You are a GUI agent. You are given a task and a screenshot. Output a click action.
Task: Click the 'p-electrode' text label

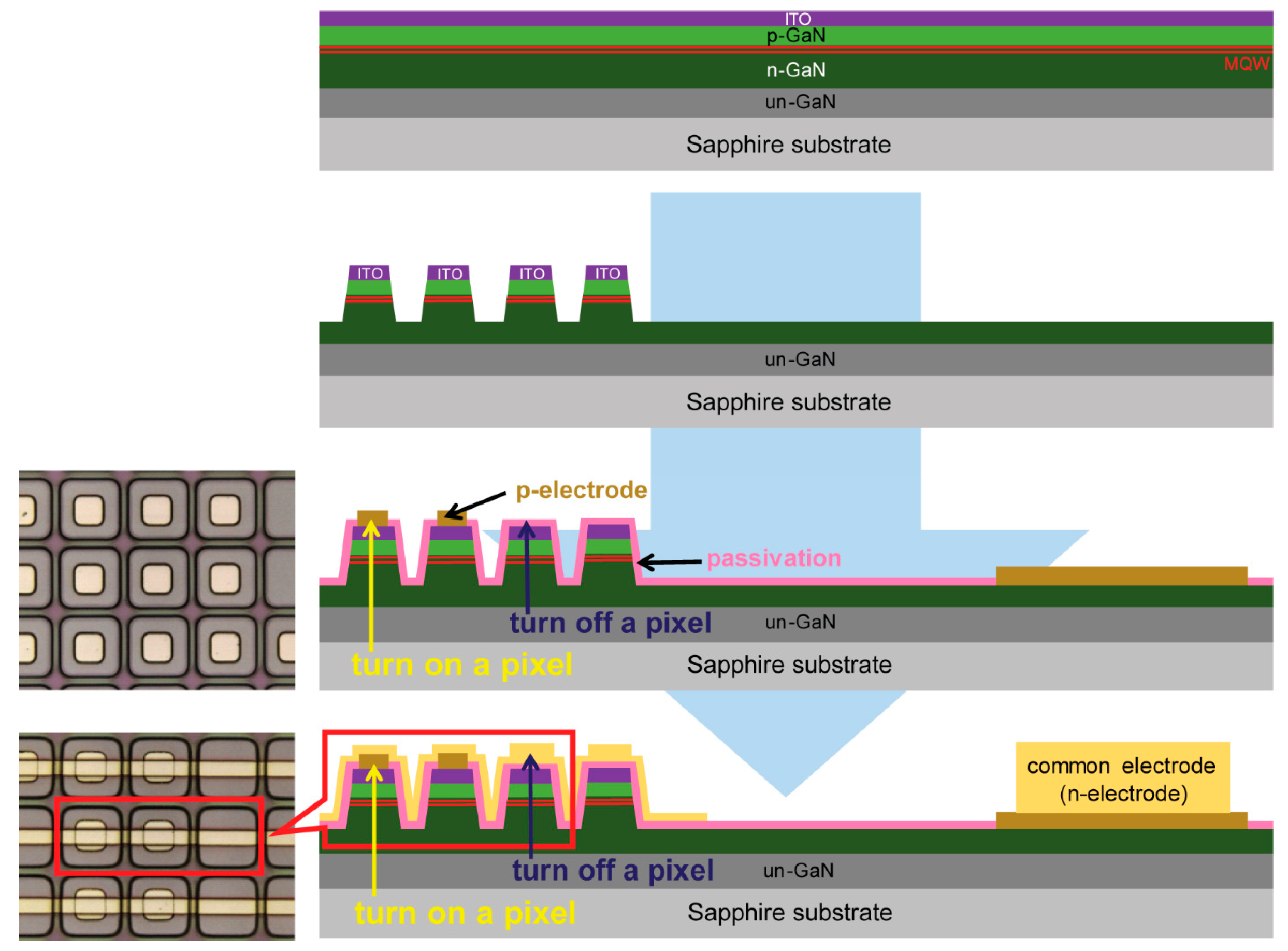coord(581,491)
